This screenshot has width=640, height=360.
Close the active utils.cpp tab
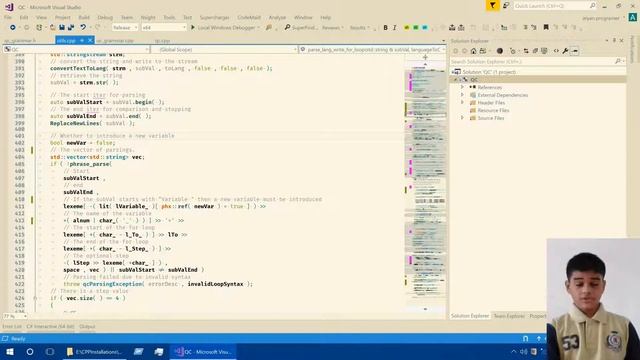(x=90, y=40)
